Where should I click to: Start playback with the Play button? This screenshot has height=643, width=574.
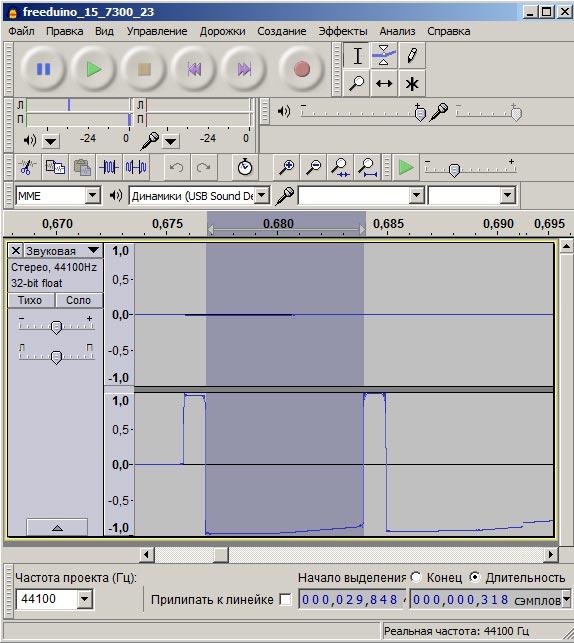tap(94, 69)
